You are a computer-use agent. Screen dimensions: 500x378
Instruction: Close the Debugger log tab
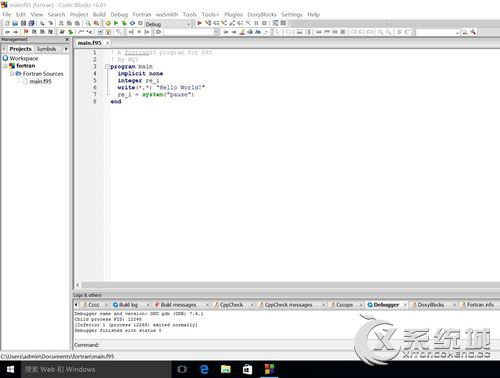point(405,305)
